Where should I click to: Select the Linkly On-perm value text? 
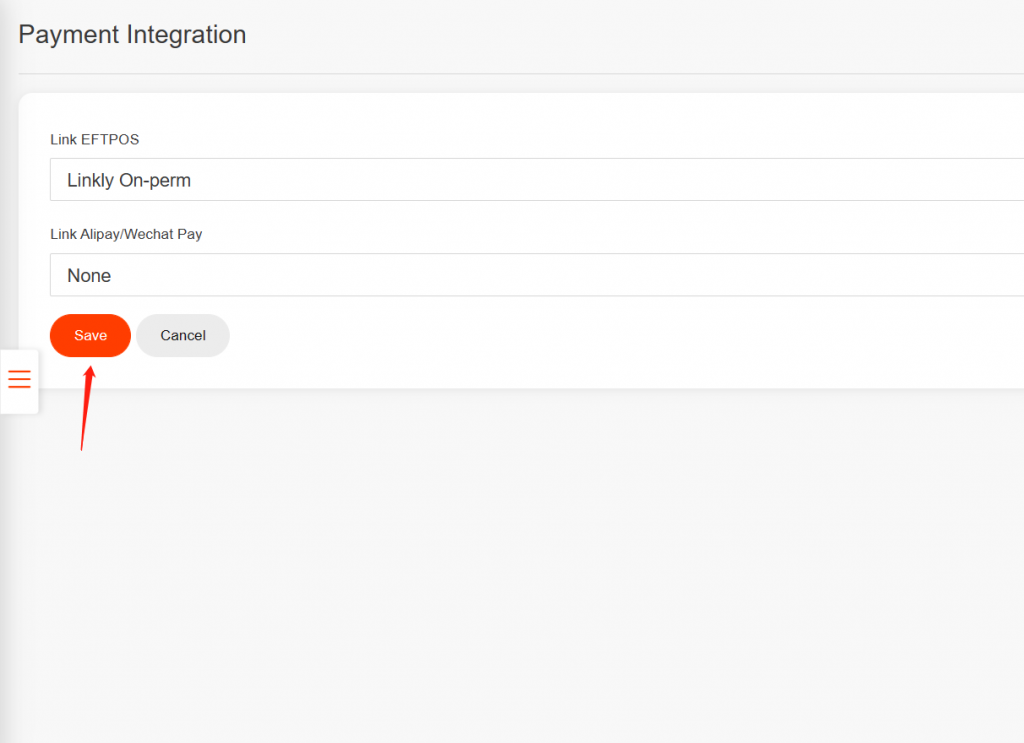pos(128,181)
